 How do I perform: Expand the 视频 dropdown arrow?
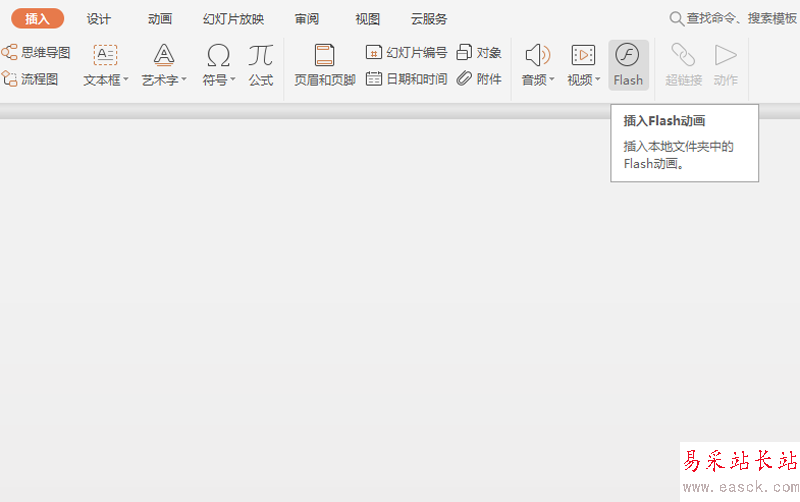tap(598, 80)
